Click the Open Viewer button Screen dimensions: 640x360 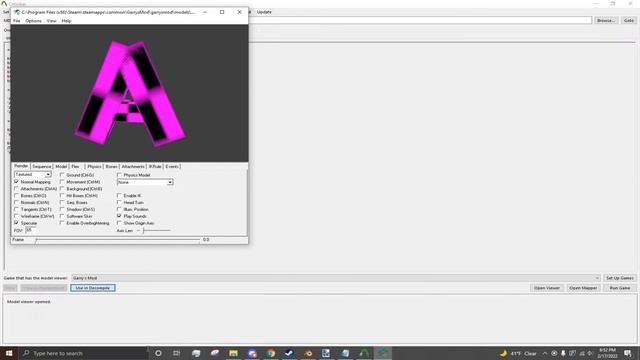coord(547,288)
